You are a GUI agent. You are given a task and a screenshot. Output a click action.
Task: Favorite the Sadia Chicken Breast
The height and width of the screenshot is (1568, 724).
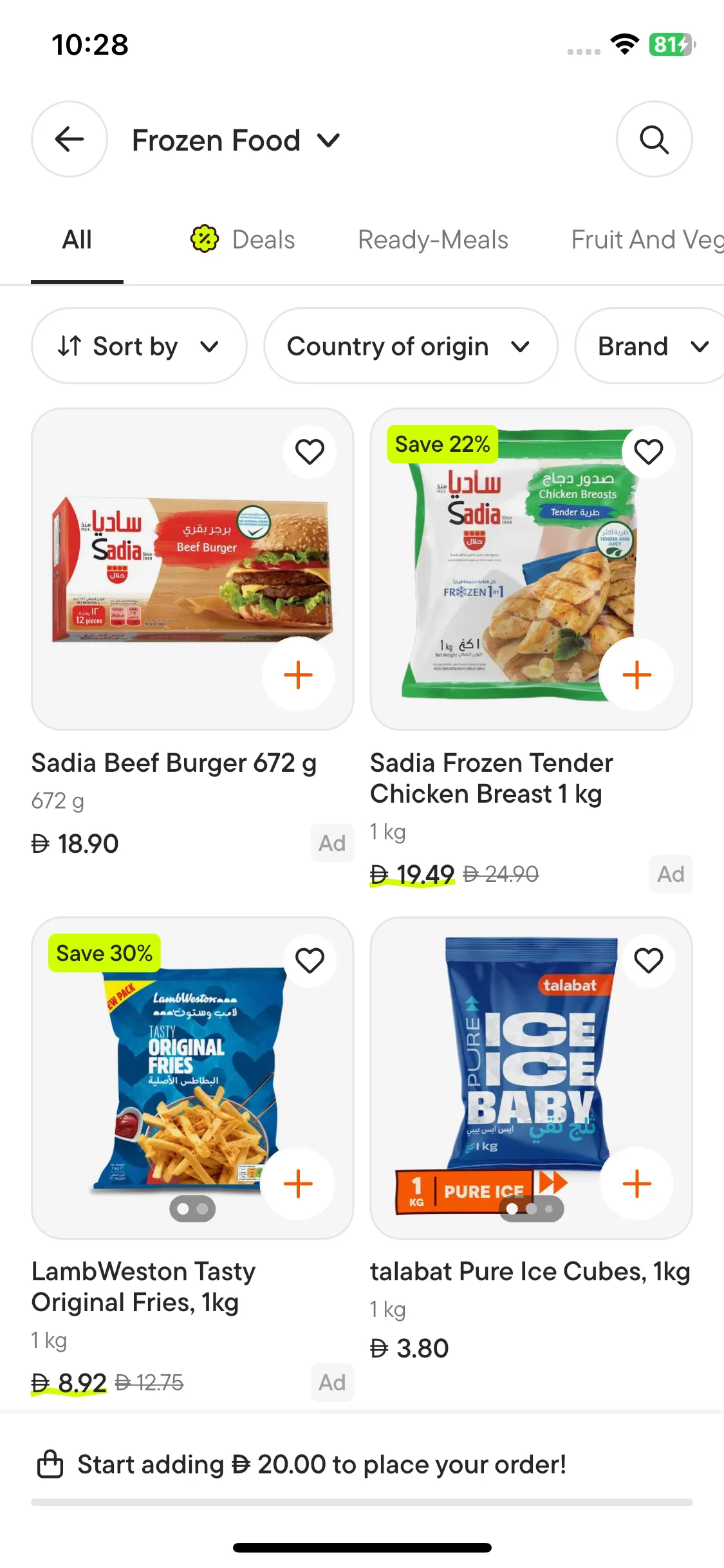[x=648, y=451]
